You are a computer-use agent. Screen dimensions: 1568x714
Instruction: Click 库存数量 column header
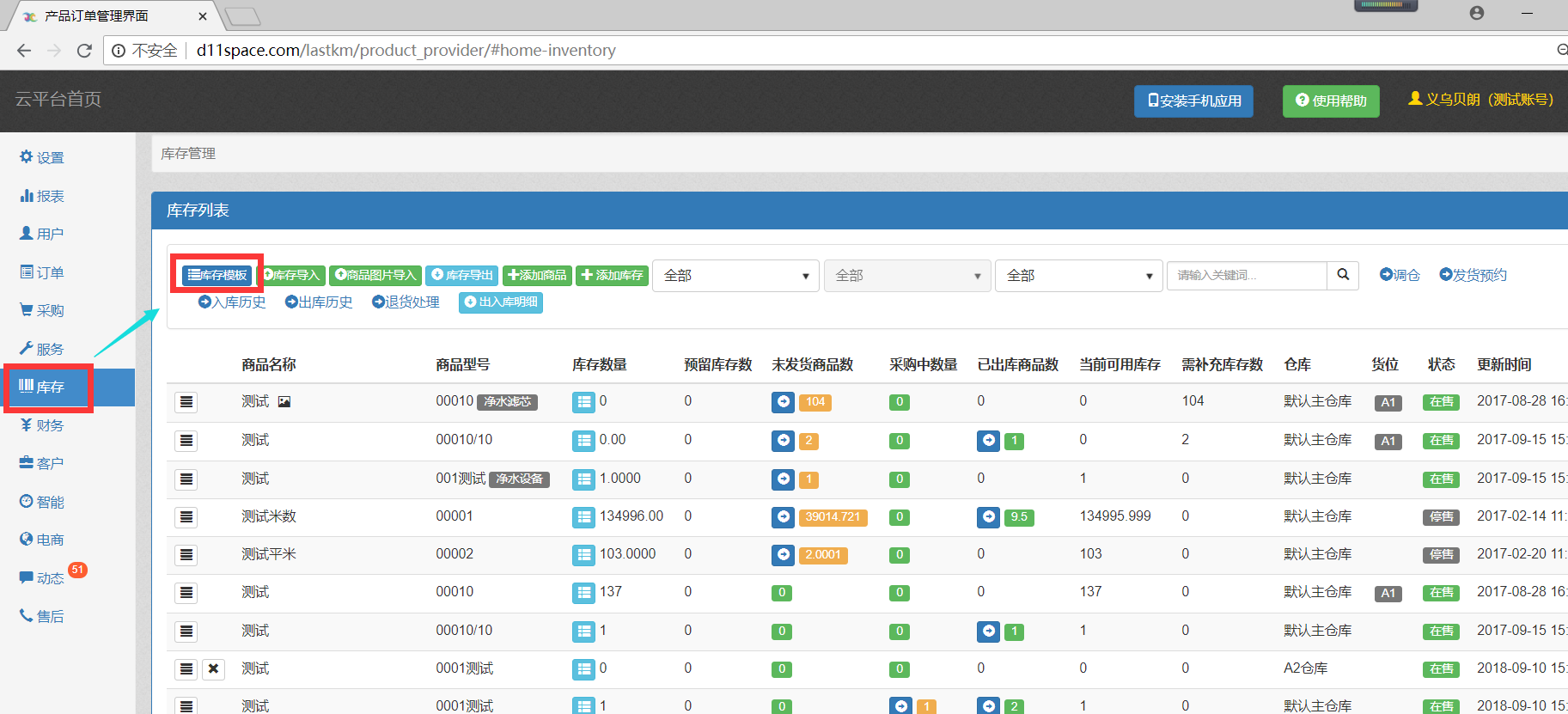click(x=600, y=364)
